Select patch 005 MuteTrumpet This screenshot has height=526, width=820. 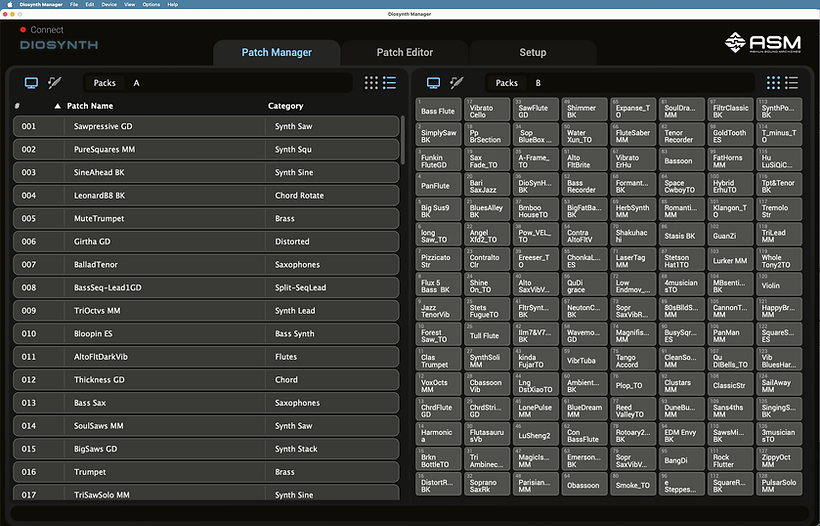pyautogui.click(x=206, y=219)
